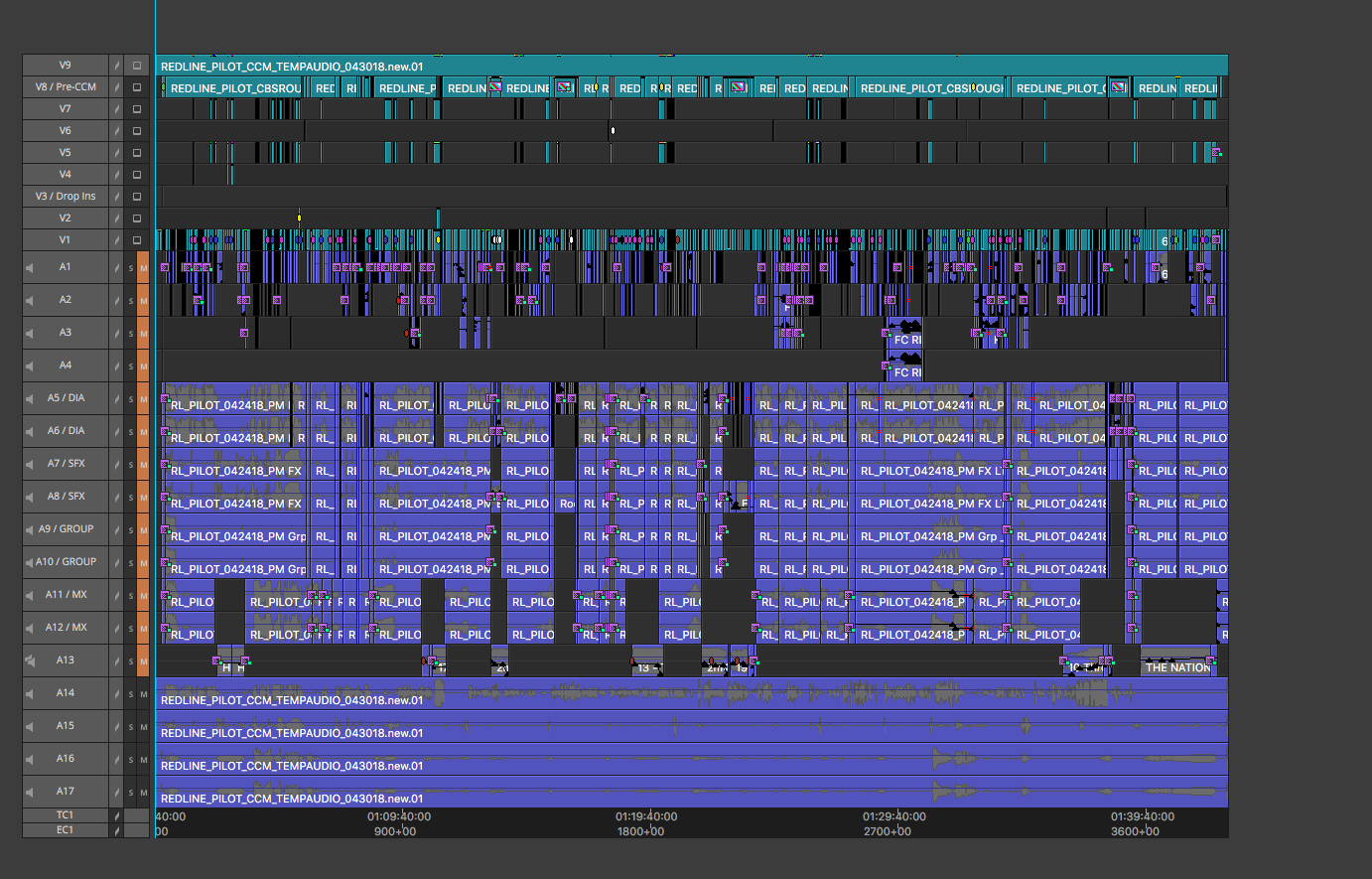Unmute track A1 with its M button
This screenshot has height=879, width=1372.
143,268
